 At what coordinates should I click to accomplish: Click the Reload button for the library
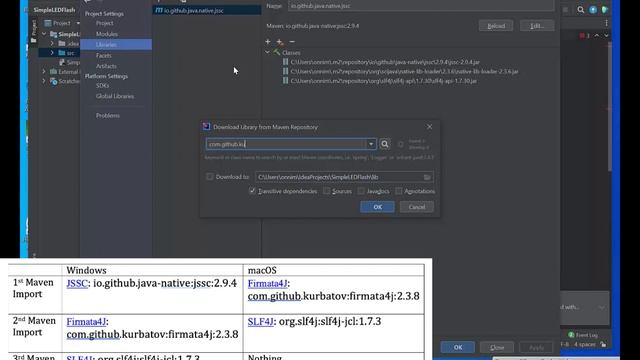click(496, 26)
